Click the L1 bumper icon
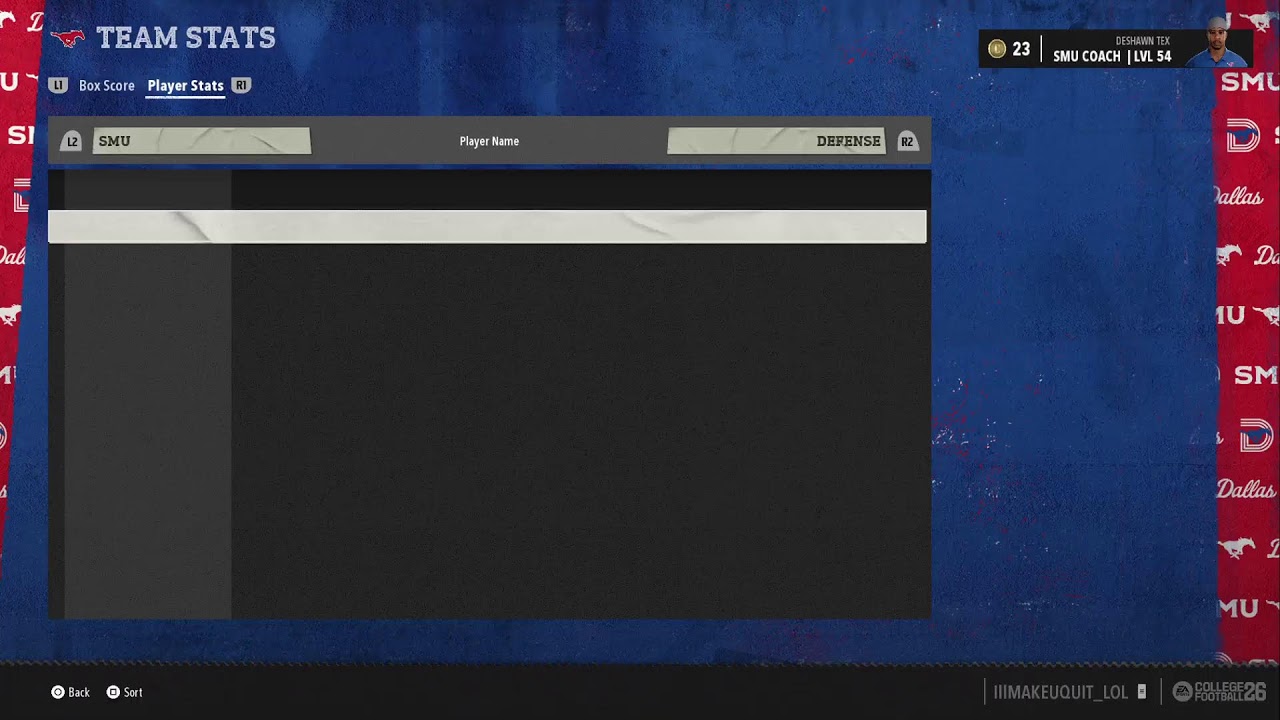This screenshot has height=720, width=1280. tap(58, 86)
